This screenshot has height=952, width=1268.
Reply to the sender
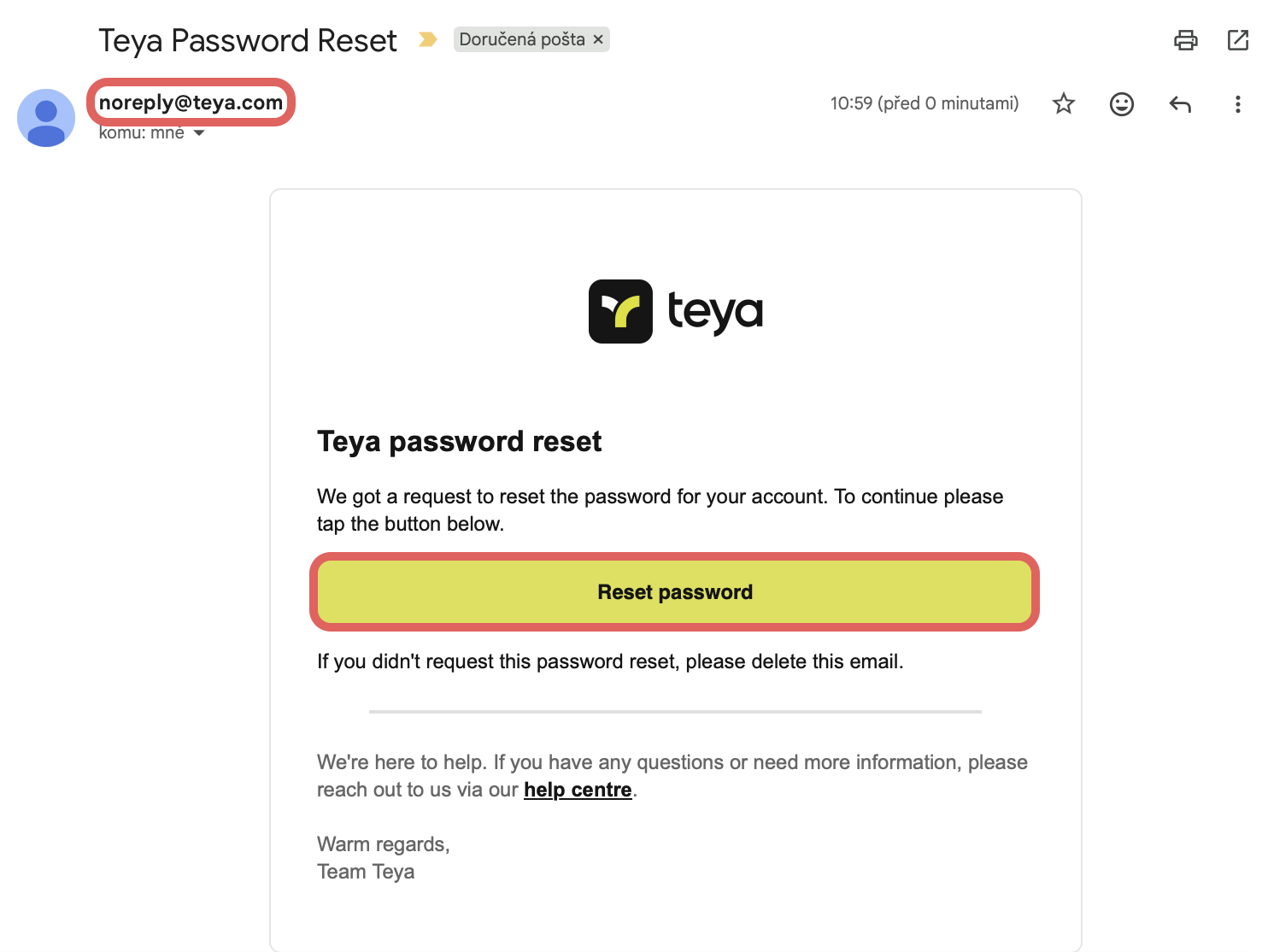click(x=1179, y=104)
